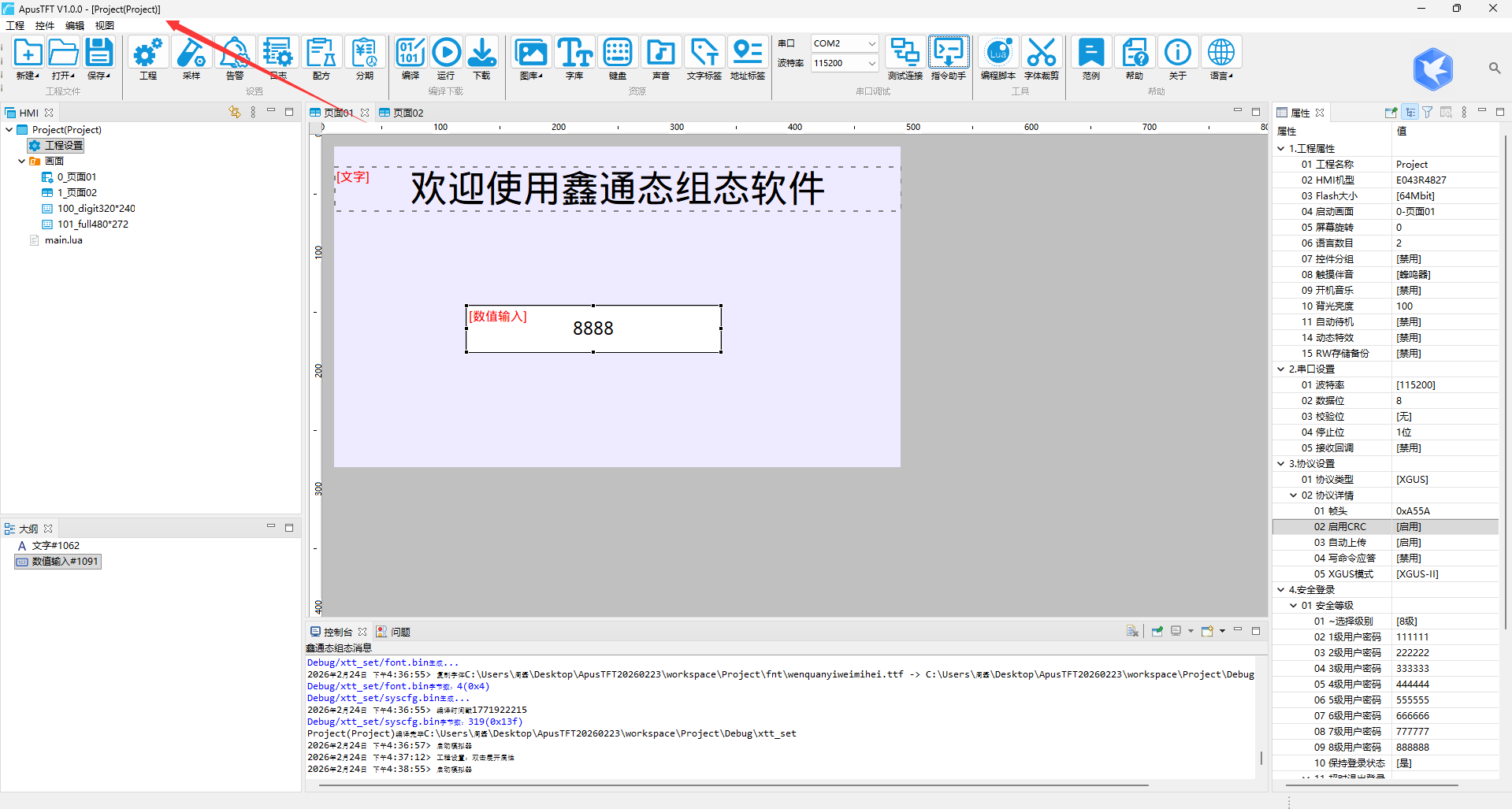The height and width of the screenshot is (809, 1512).
Task: Open main.lua in the project tree
Action: (63, 240)
